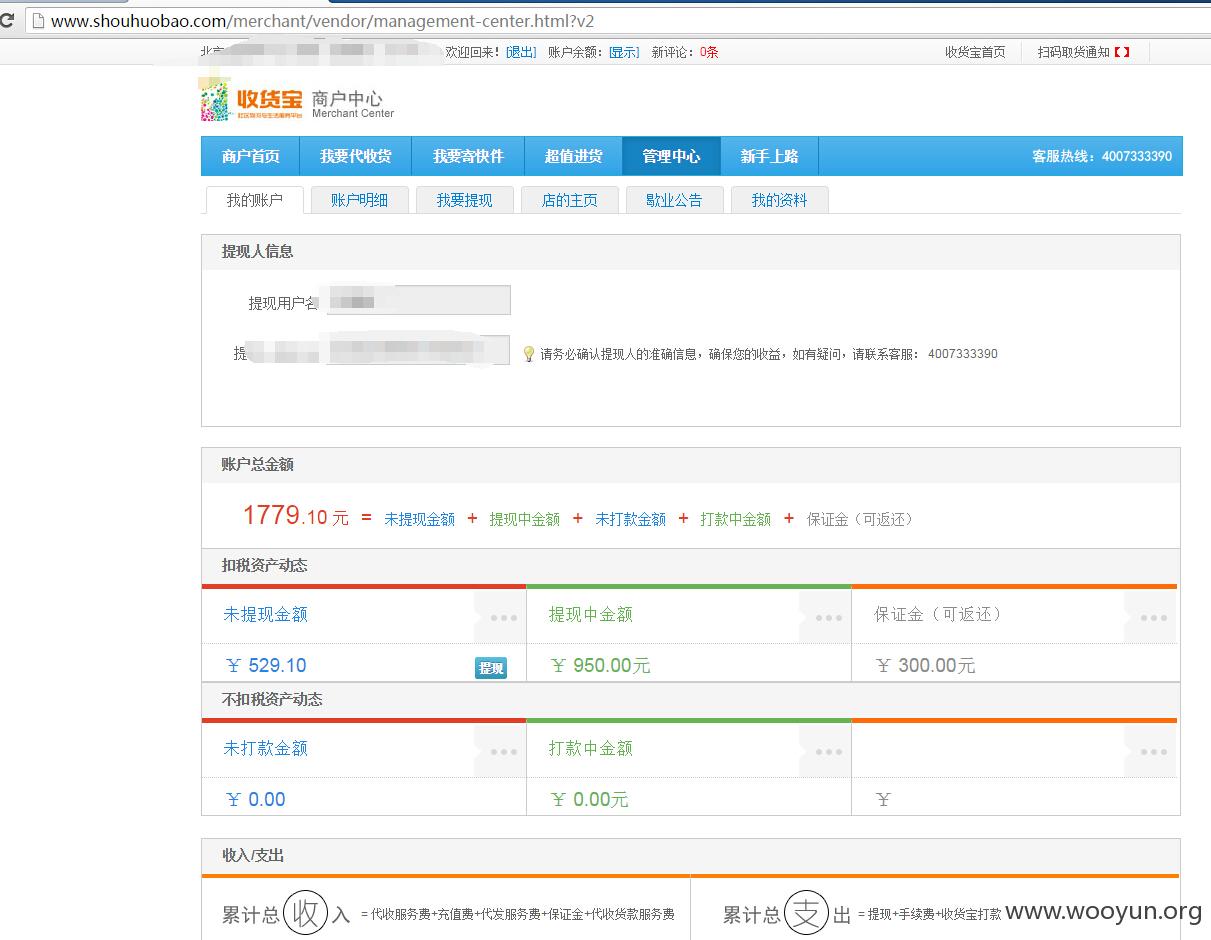Open the 超值进货 nav item

pyautogui.click(x=573, y=156)
